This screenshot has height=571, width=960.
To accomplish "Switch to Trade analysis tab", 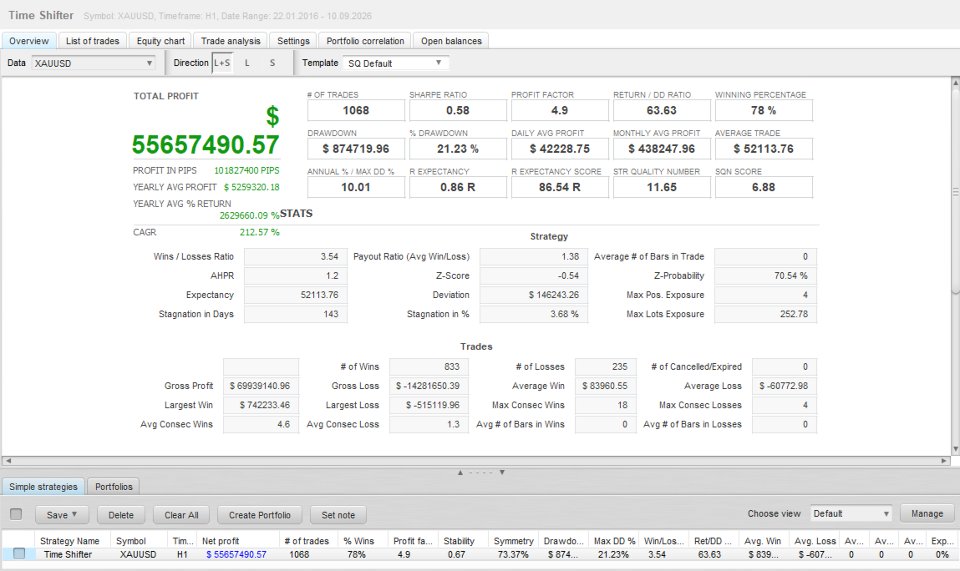I will [x=230, y=41].
